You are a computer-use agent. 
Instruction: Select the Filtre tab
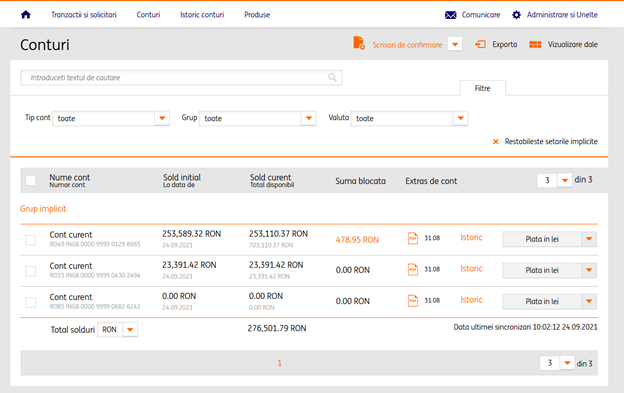(483, 88)
